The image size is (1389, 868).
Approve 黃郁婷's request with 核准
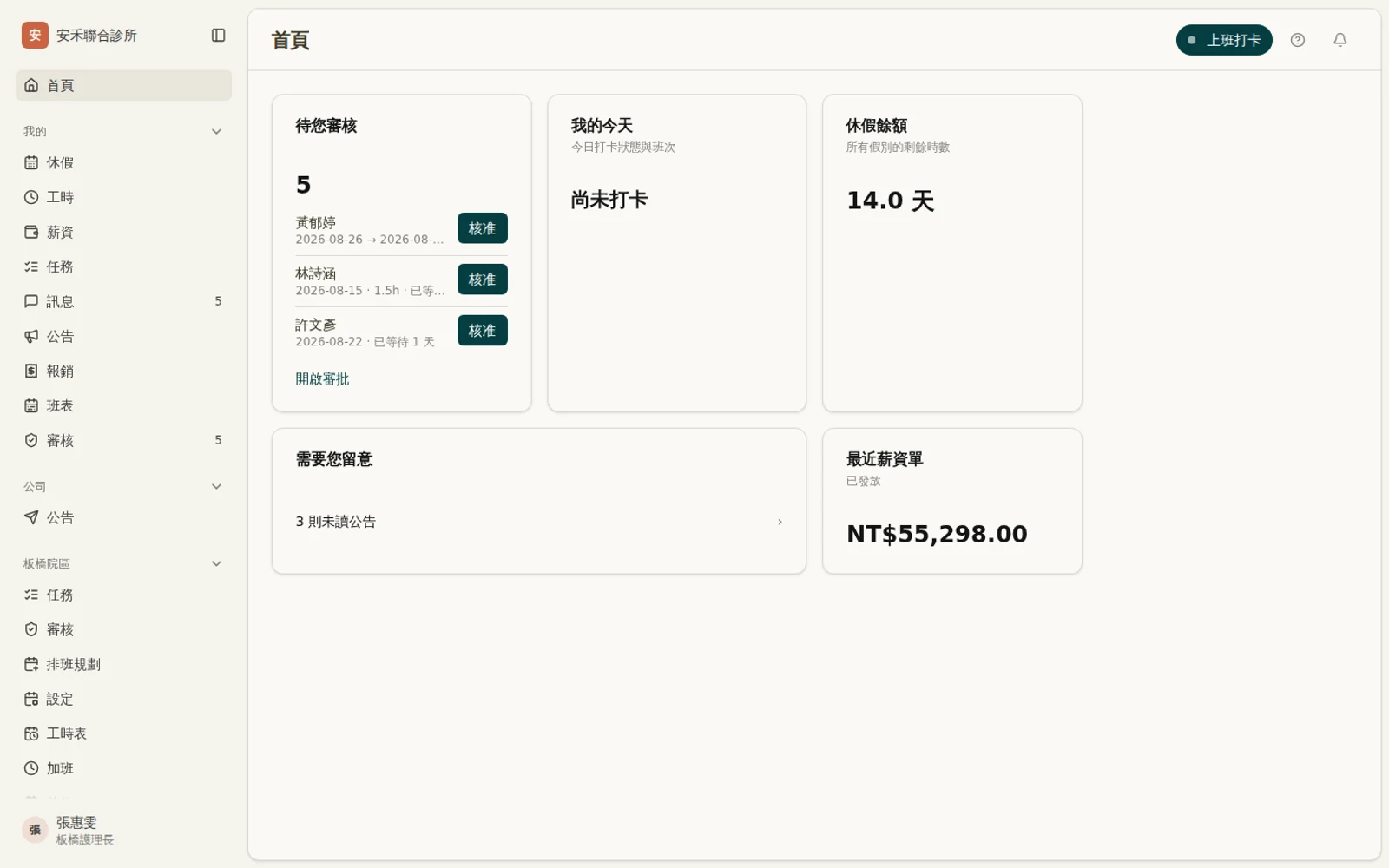[483, 228]
